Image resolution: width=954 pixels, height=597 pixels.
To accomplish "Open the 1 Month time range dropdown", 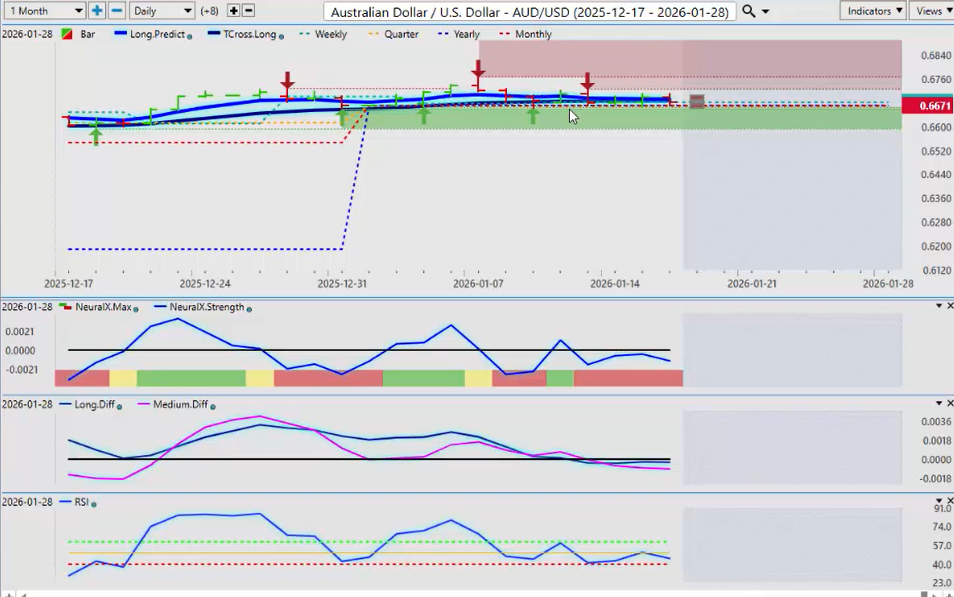I will click(x=44, y=10).
